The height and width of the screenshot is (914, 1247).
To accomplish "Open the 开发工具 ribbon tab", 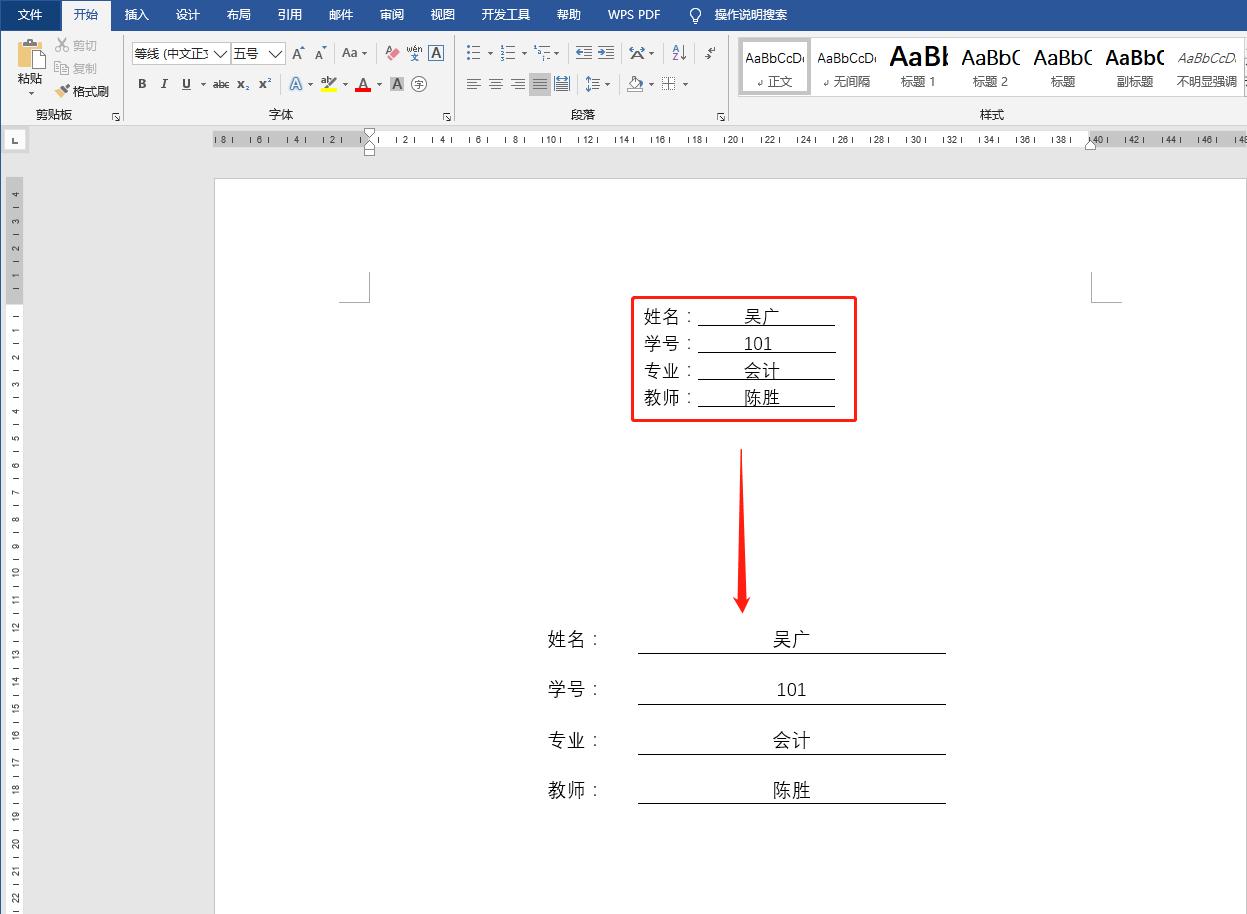I will click(506, 15).
